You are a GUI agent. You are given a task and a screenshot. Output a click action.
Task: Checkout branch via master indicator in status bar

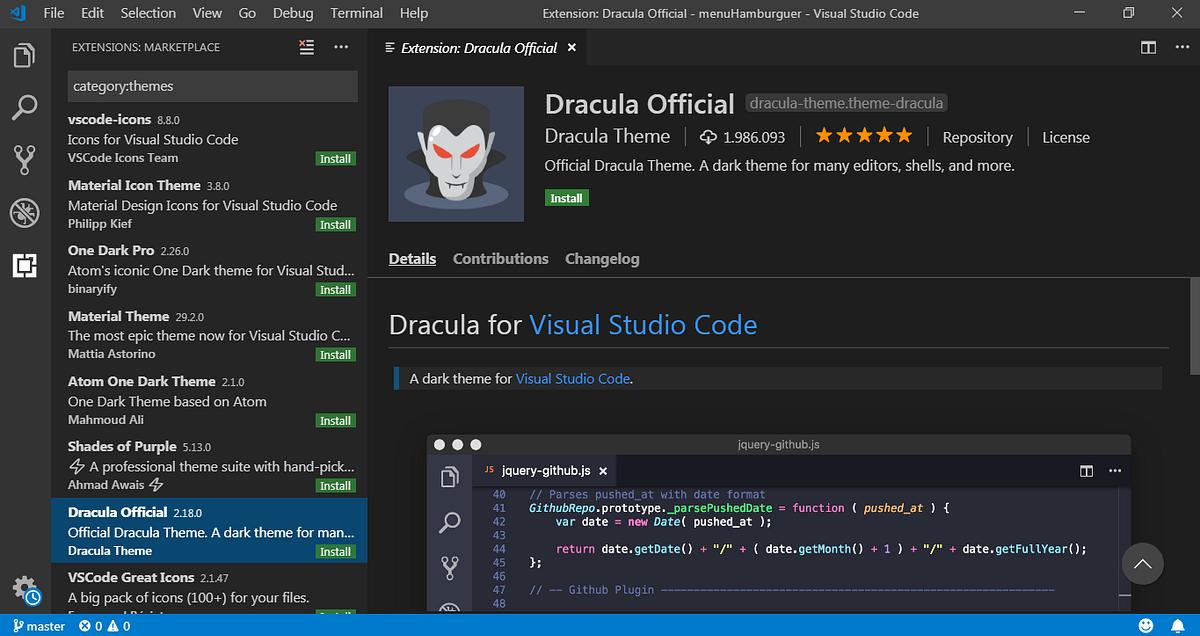point(38,626)
